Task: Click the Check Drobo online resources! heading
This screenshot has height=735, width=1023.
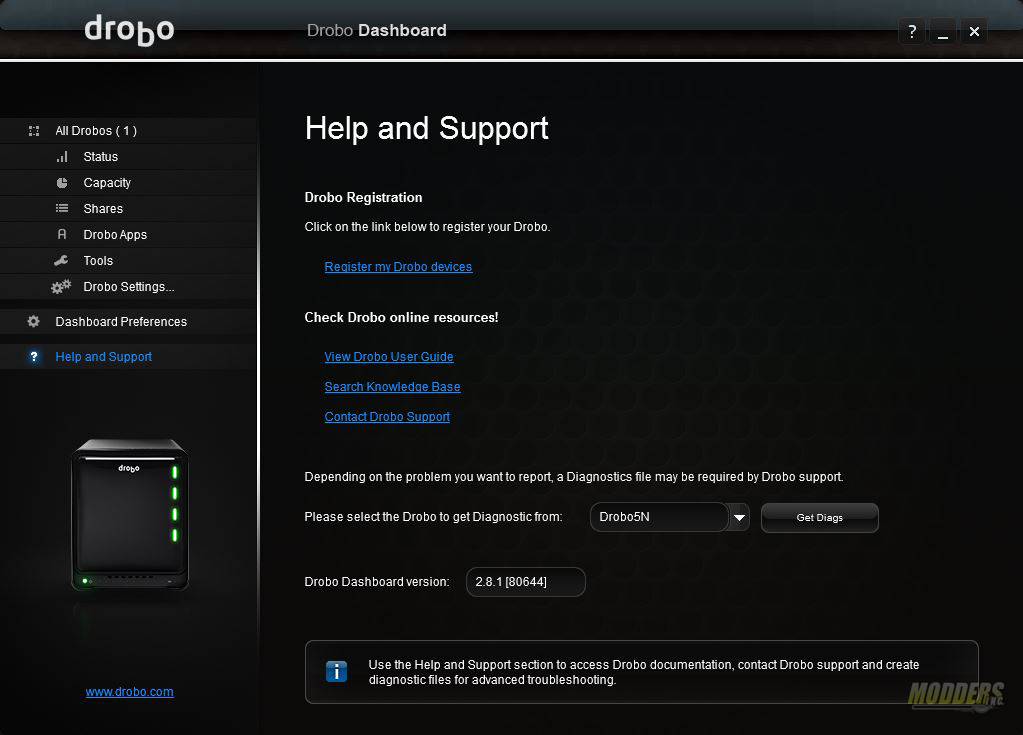Action: [x=401, y=318]
